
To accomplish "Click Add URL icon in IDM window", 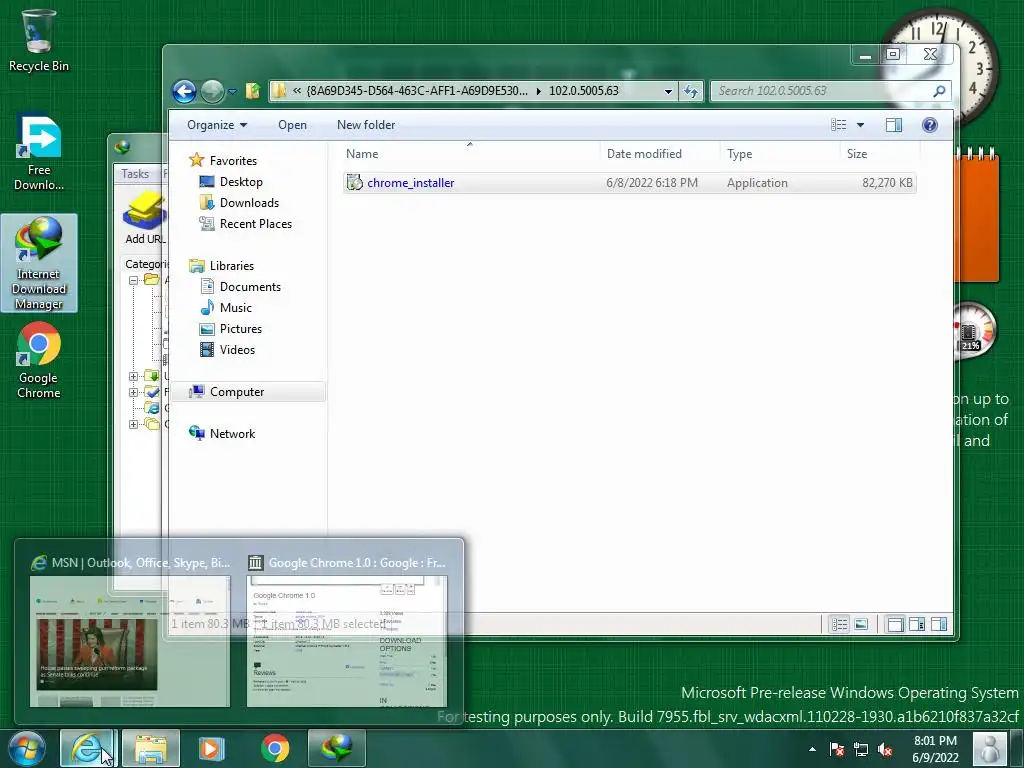I will (x=144, y=218).
